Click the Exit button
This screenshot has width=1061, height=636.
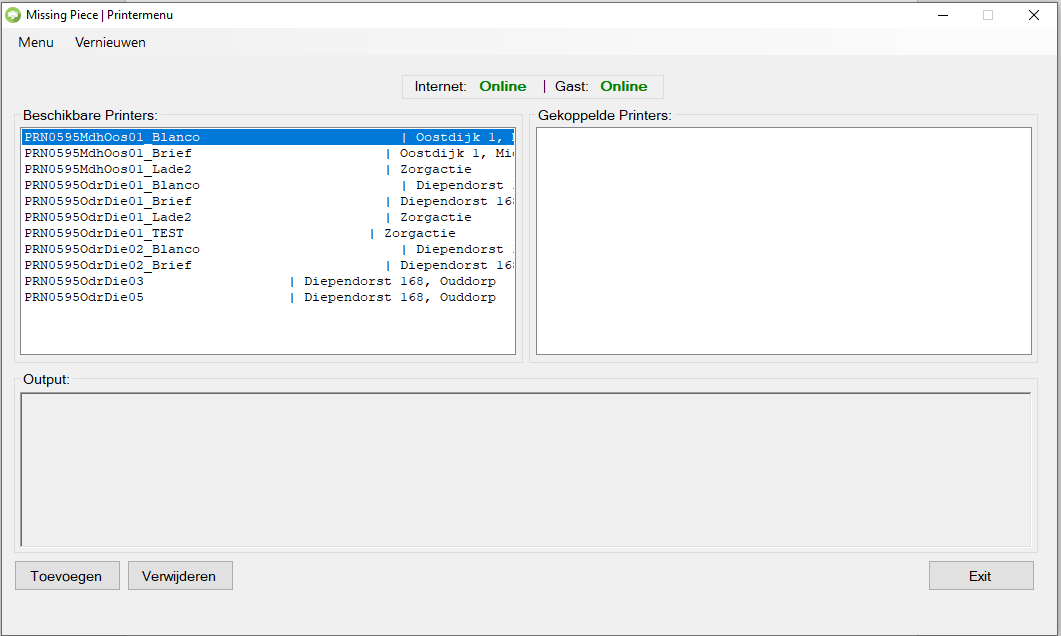point(980,576)
